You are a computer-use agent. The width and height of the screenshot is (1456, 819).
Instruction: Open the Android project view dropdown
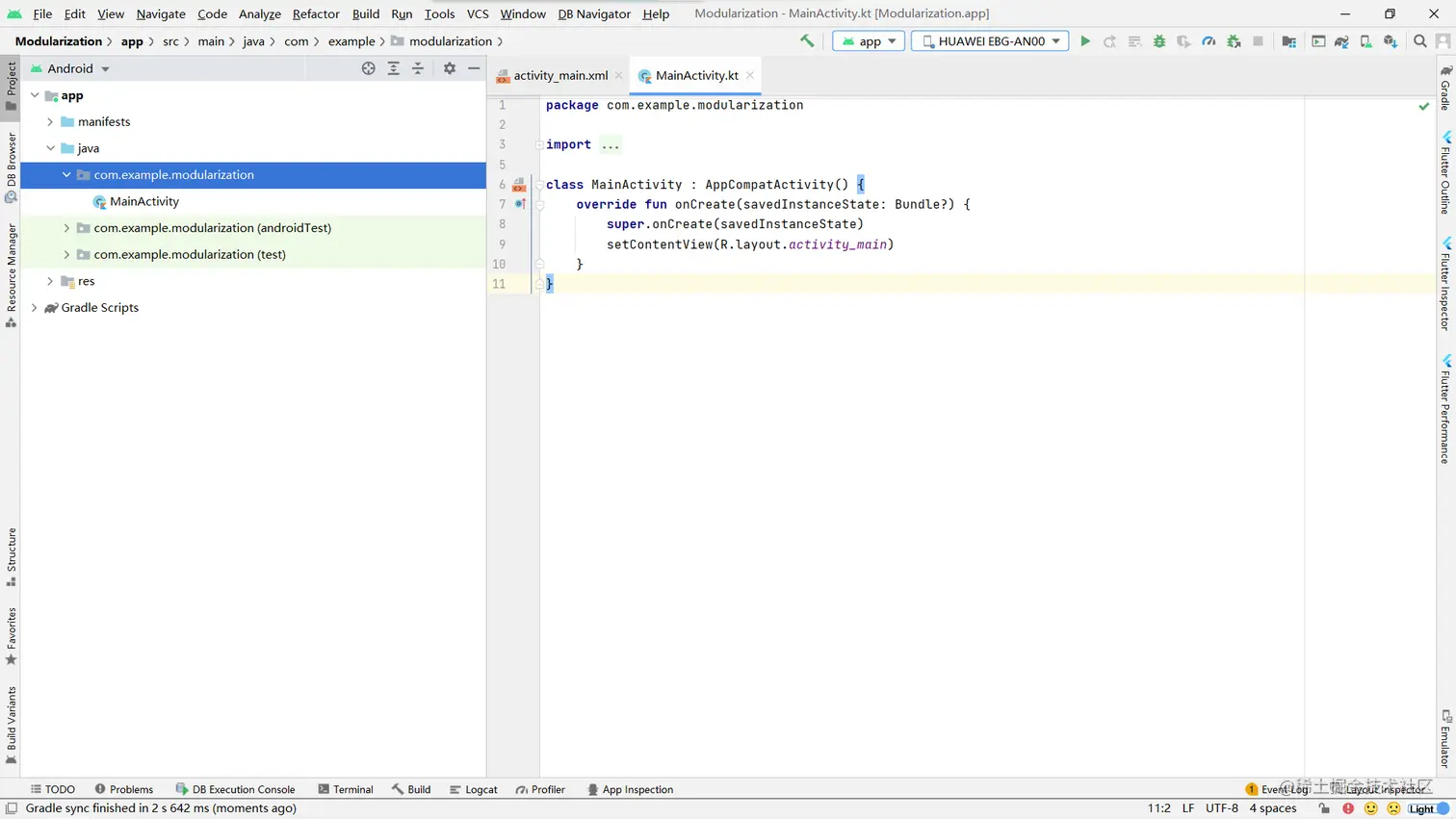pyautogui.click(x=69, y=68)
